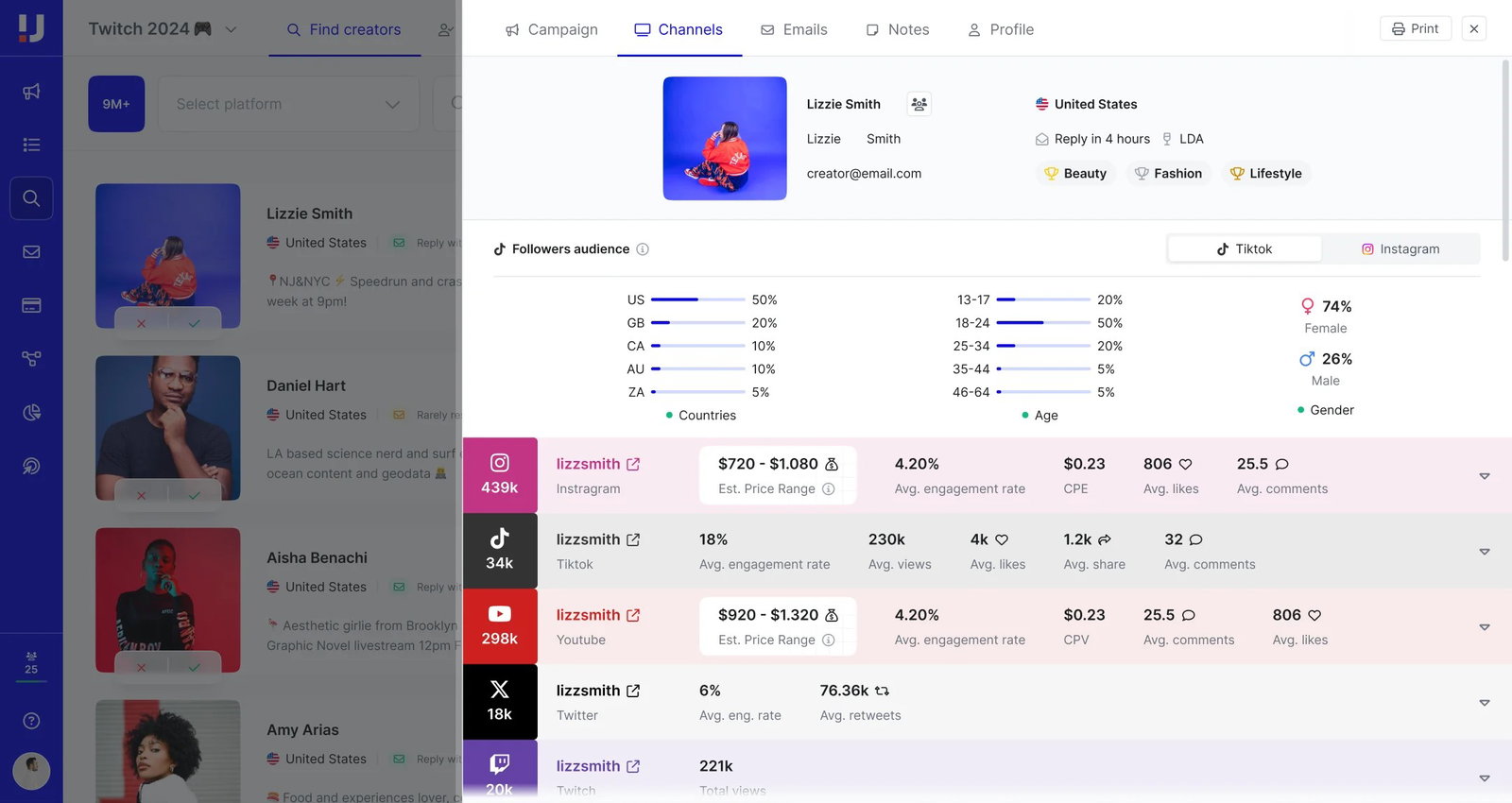Viewport: 1512px width, 803px height.
Task: Switch to the Campaign tab
Action: (552, 29)
